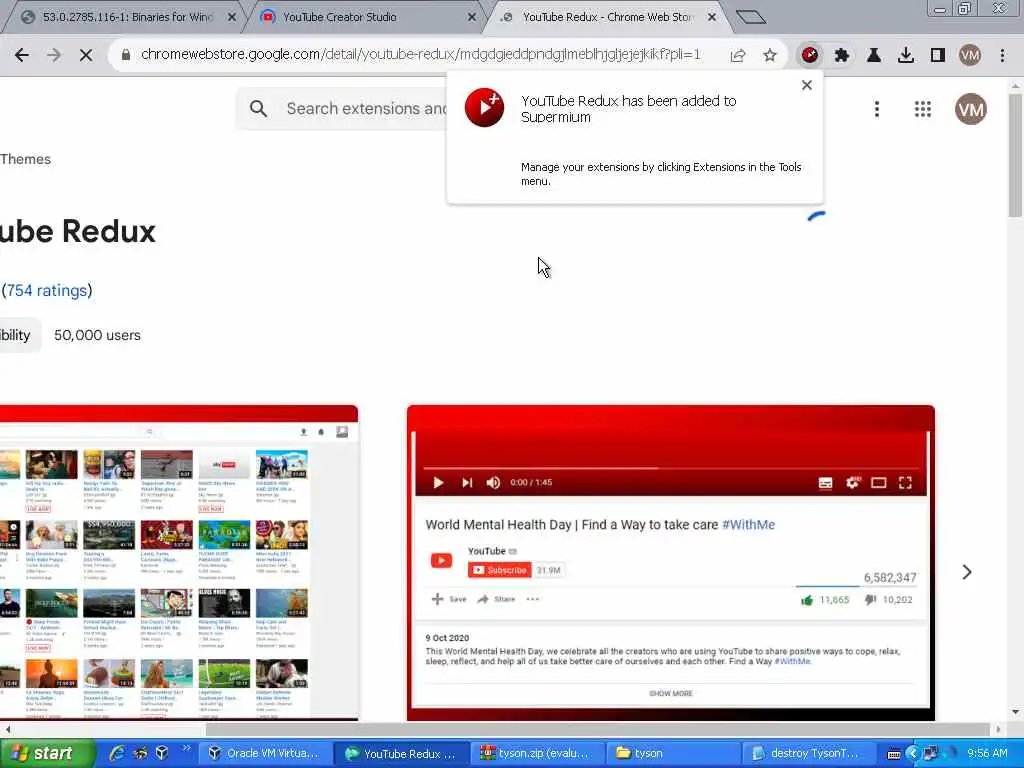Click thumbs-up icon with 11,665
Viewport: 1024px width, 768px height.
[807, 600]
